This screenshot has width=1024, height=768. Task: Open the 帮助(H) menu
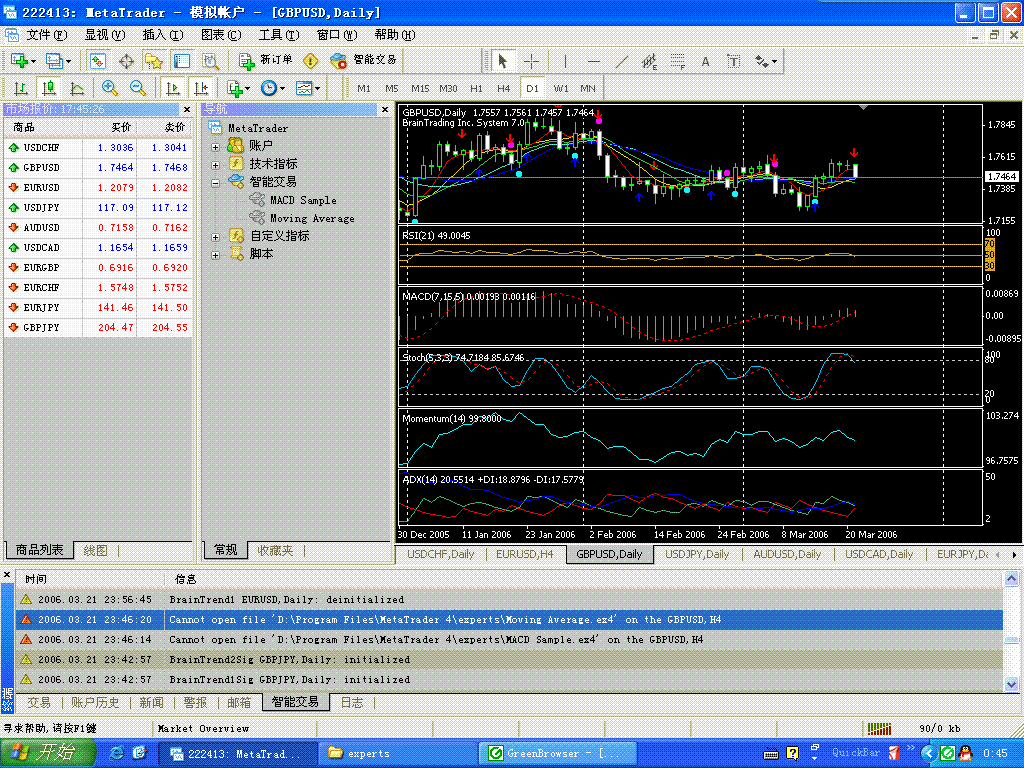(x=394, y=35)
